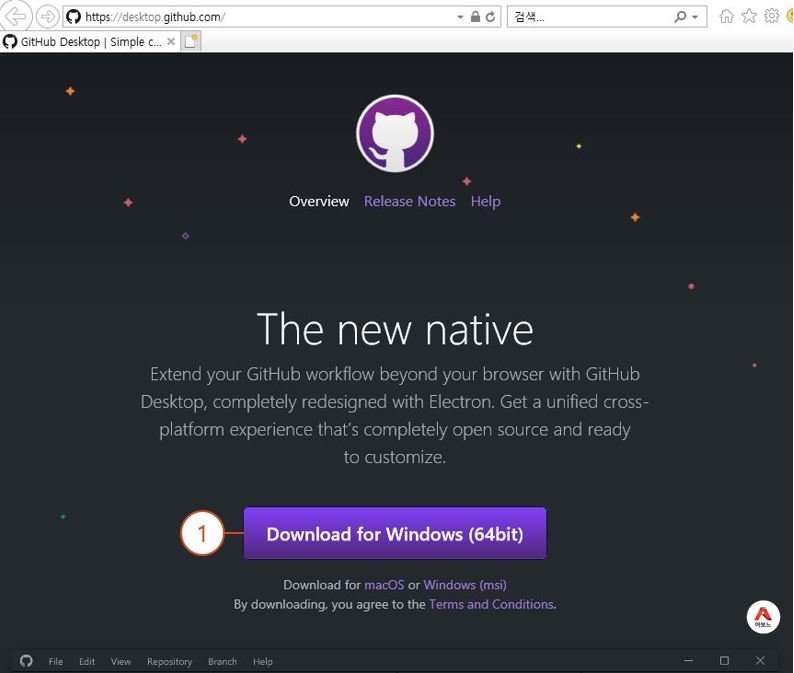Image resolution: width=794 pixels, height=673 pixels.
Task: Open the File menu in app preview
Action: 56,661
